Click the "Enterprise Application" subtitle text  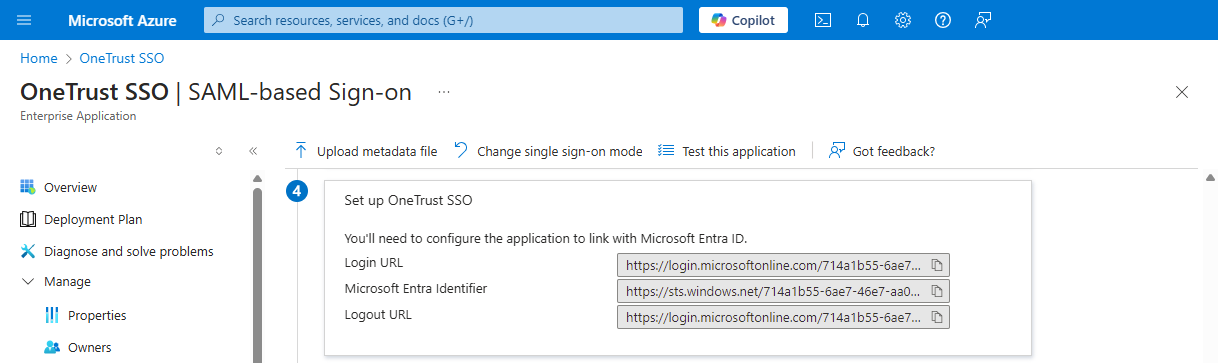coord(78,116)
